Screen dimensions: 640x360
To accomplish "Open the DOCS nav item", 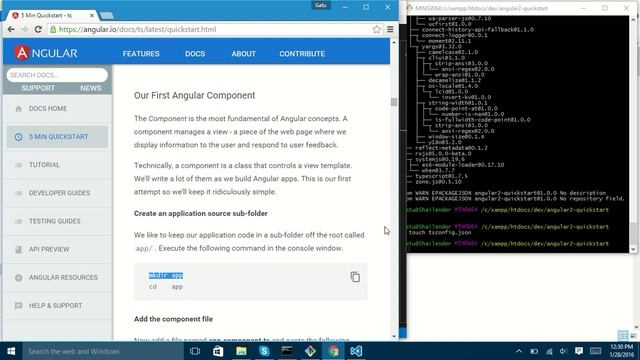I will coord(195,53).
